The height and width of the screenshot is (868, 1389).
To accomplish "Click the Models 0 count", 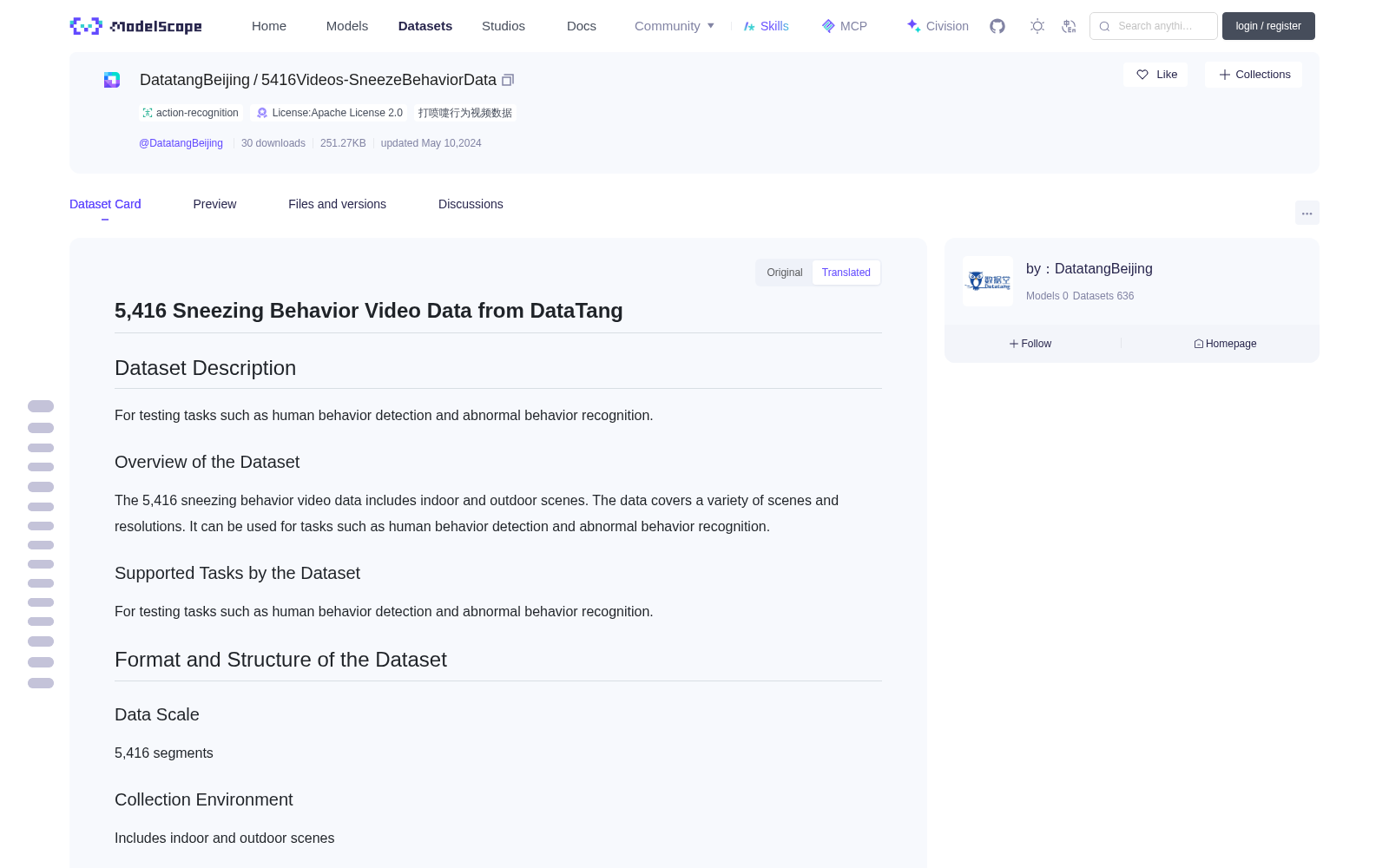I will [x=1047, y=296].
